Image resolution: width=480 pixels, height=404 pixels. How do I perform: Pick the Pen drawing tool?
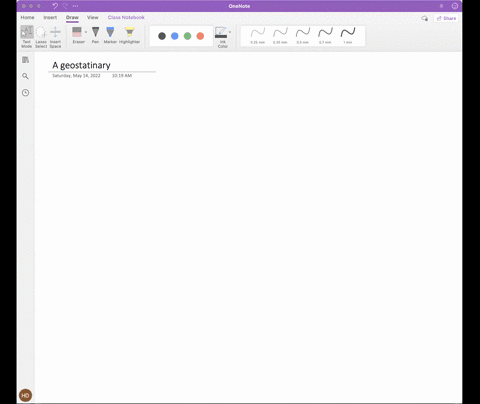coord(95,35)
